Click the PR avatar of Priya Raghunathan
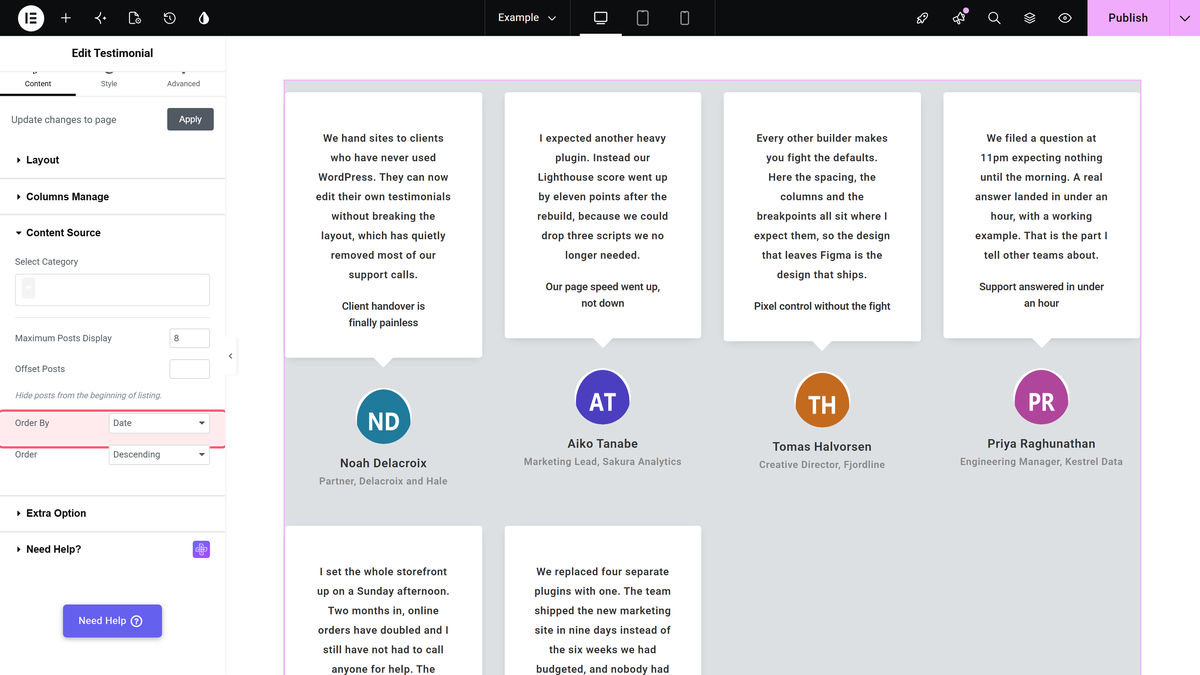 [1041, 398]
